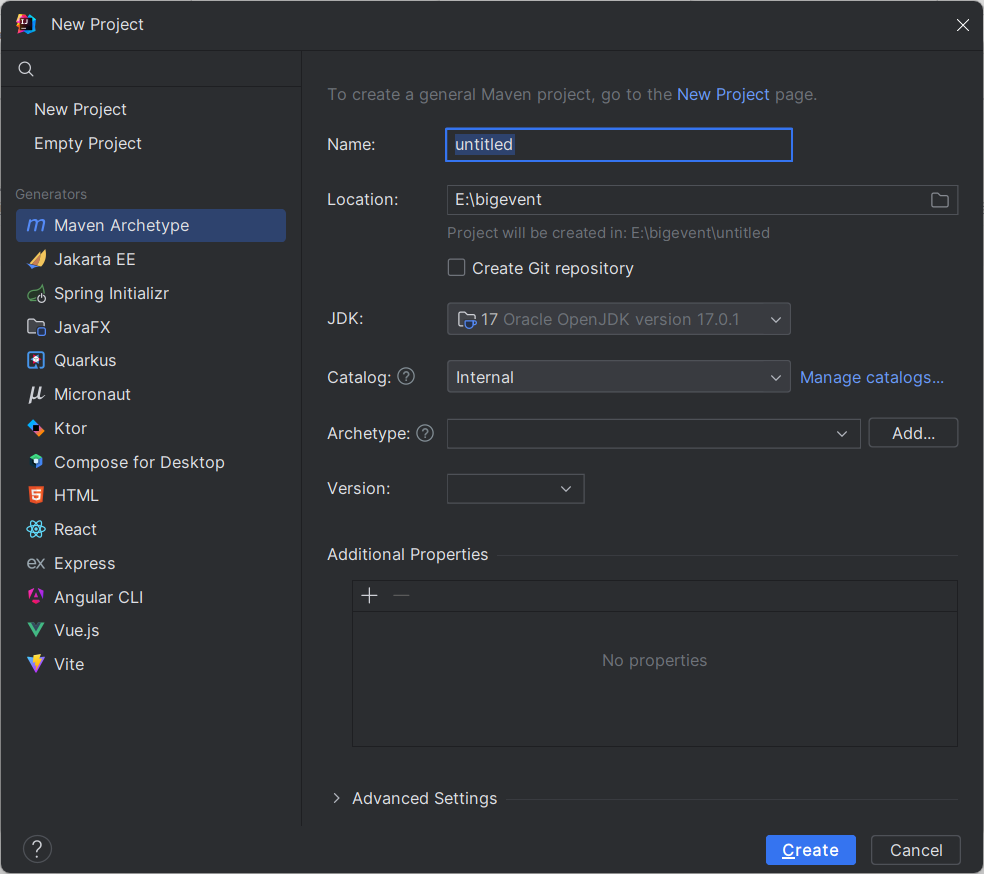Click the Vue.js logo icon
The height and width of the screenshot is (874, 984).
[36, 630]
